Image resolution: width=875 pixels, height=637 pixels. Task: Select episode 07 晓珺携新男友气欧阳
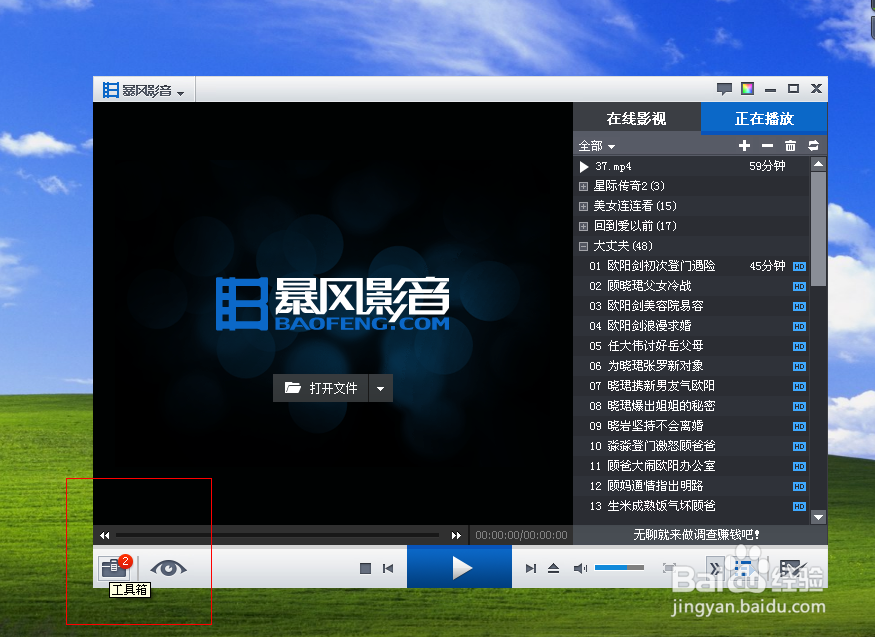pos(691,386)
